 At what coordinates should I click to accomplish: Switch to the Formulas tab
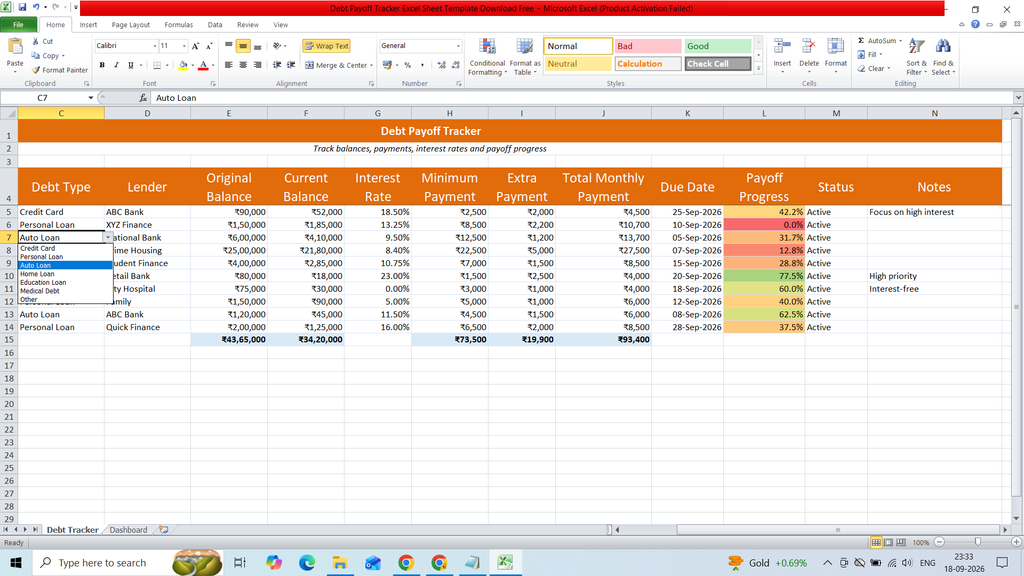click(178, 25)
